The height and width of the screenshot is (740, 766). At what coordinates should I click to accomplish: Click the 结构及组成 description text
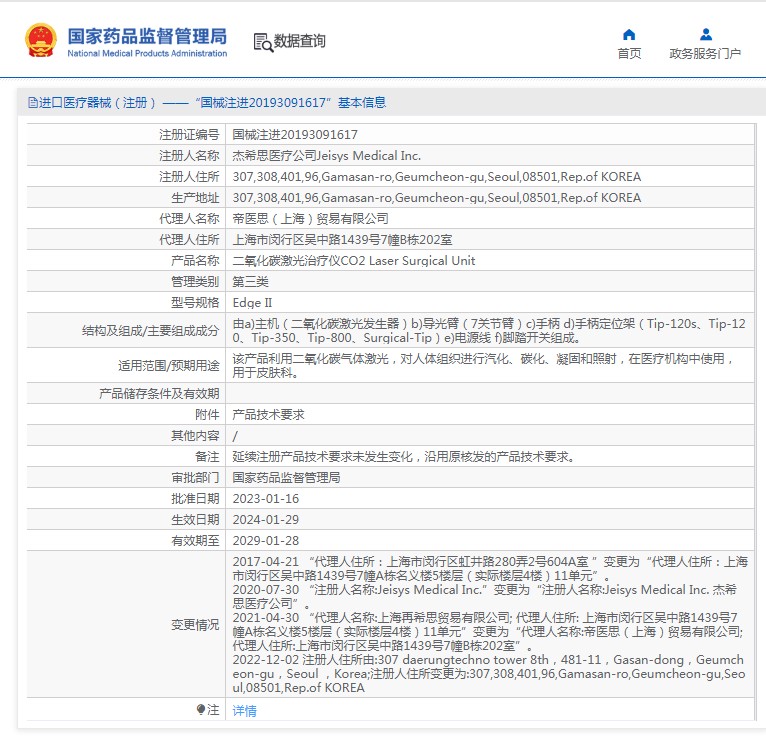(489, 331)
